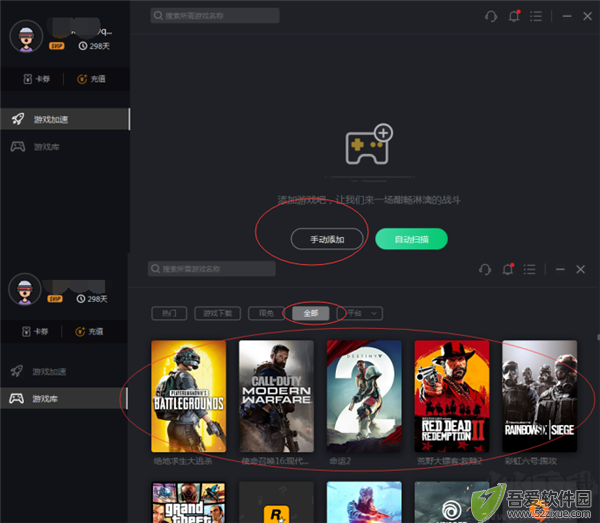
Task: Click the 荒野大镖客:救赎2 game title
Action: [x=449, y=461]
